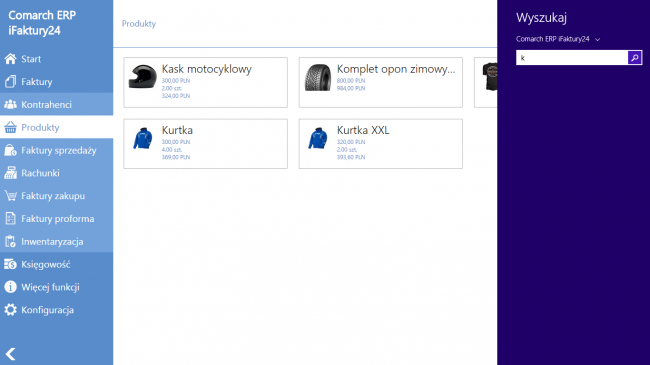Click the Wyszukaj panel title
The width and height of the screenshot is (650, 365).
[541, 18]
